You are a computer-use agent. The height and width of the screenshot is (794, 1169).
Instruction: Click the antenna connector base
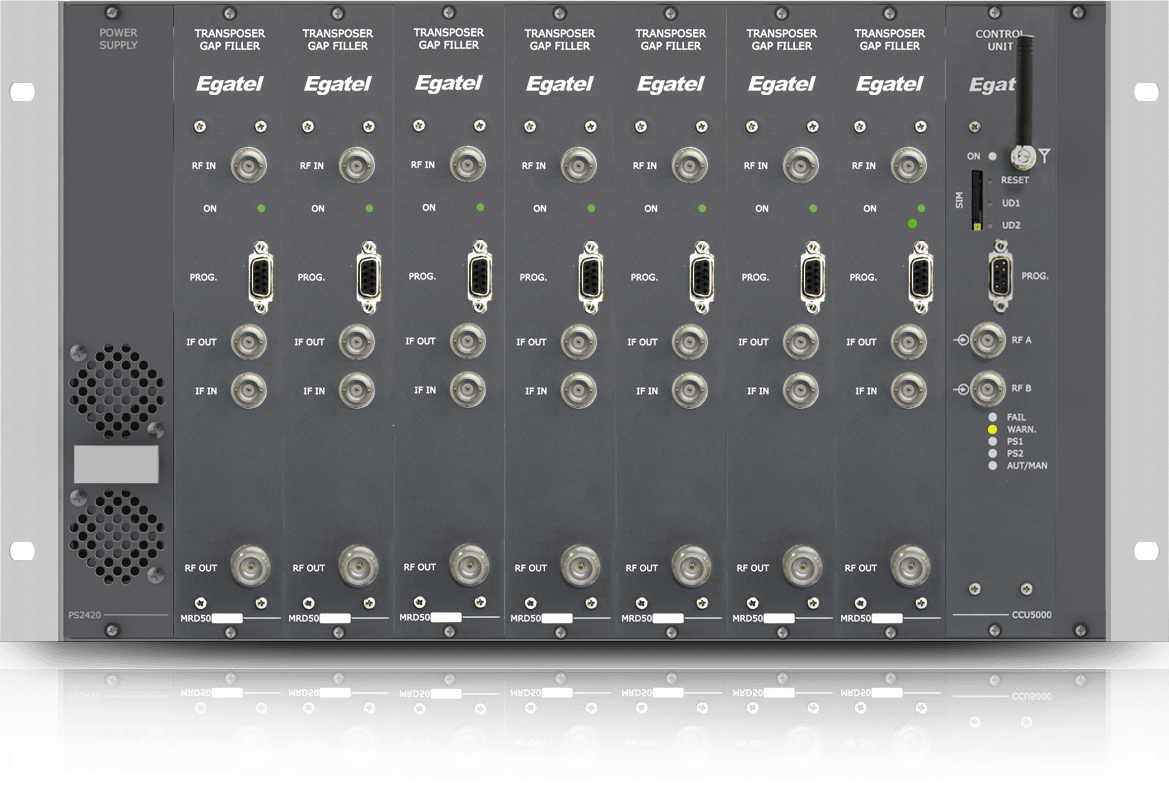1023,157
